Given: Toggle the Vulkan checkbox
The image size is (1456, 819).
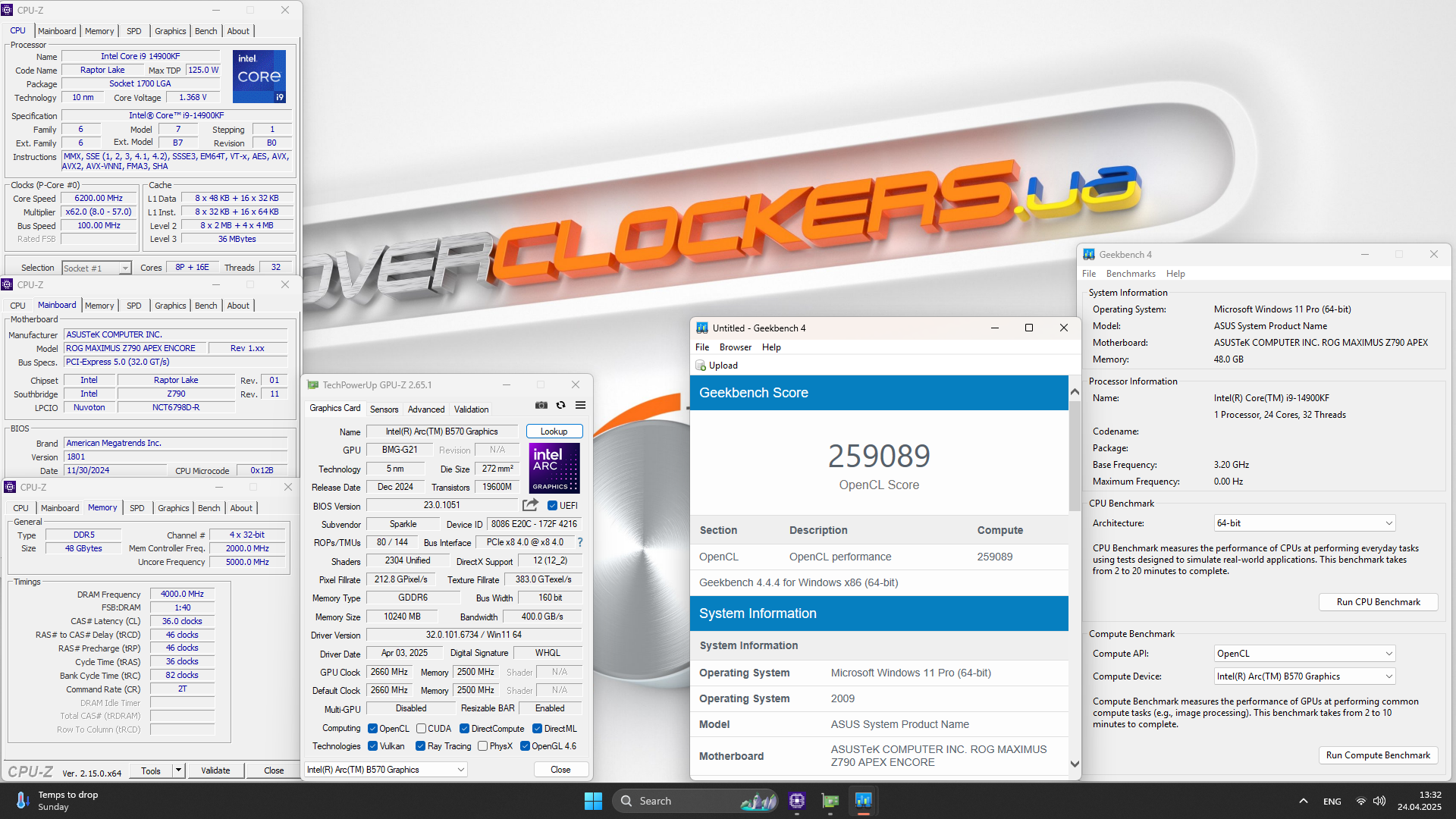Looking at the screenshot, I should [372, 746].
